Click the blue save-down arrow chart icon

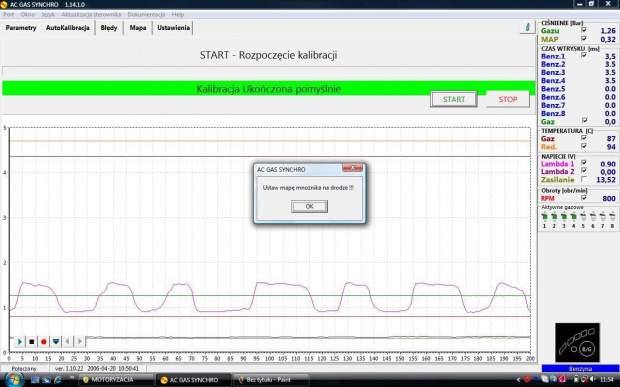coord(56,342)
